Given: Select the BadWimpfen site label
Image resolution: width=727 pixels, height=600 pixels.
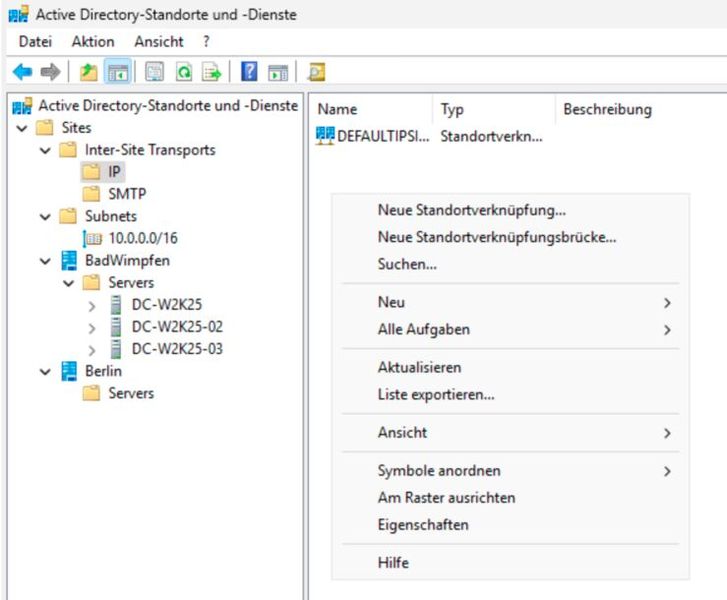Looking at the screenshot, I should [x=127, y=261].
